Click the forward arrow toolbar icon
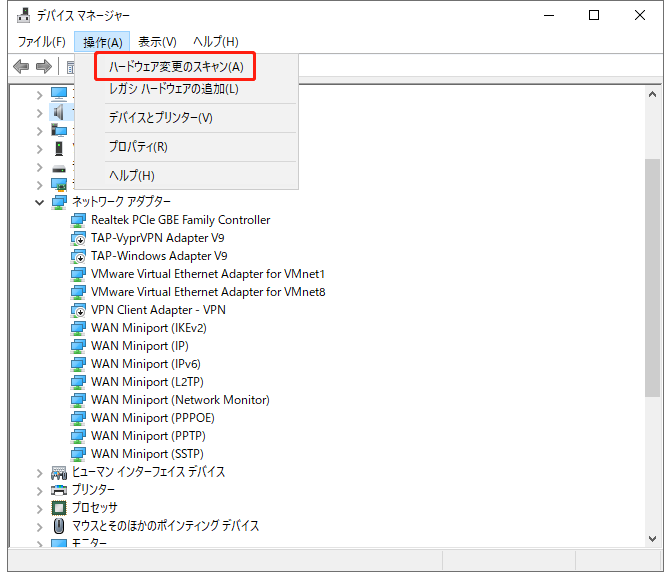This screenshot has height=579, width=671. click(x=43, y=66)
